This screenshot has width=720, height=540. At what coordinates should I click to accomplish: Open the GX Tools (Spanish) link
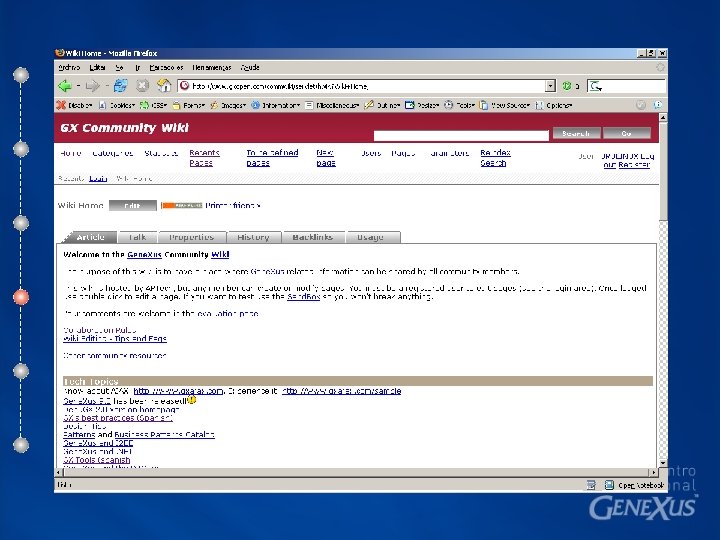[97, 460]
